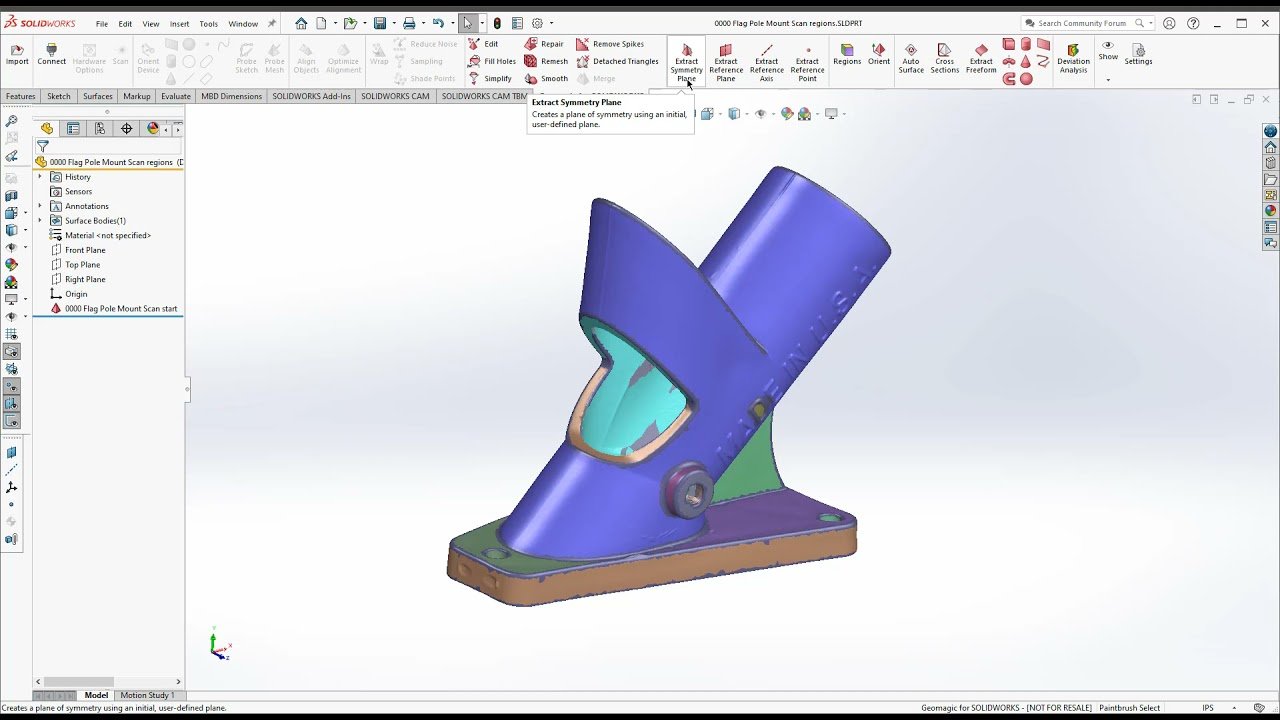The image size is (1280, 720).
Task: Open the Options gear dropdown arrow
Action: click(551, 23)
